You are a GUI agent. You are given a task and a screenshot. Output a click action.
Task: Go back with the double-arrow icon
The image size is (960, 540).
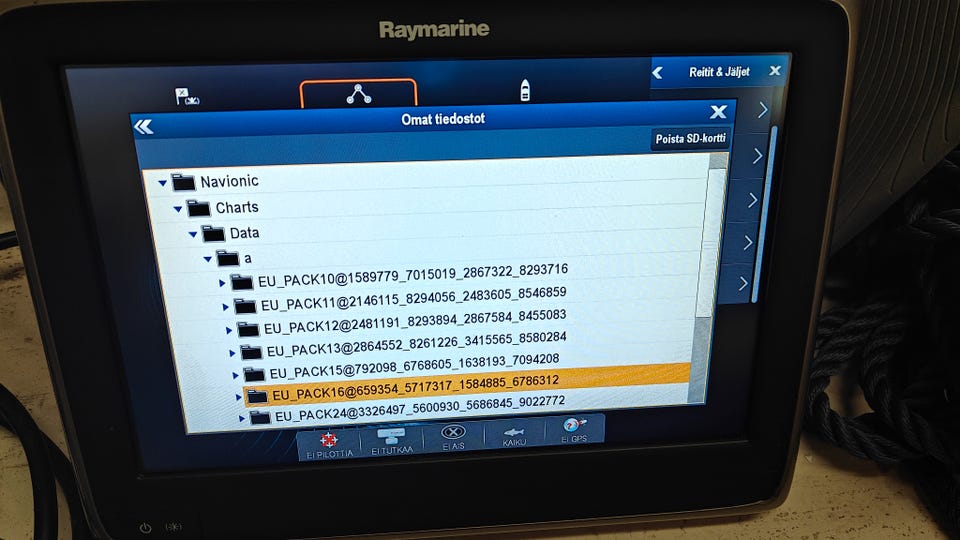pyautogui.click(x=143, y=127)
